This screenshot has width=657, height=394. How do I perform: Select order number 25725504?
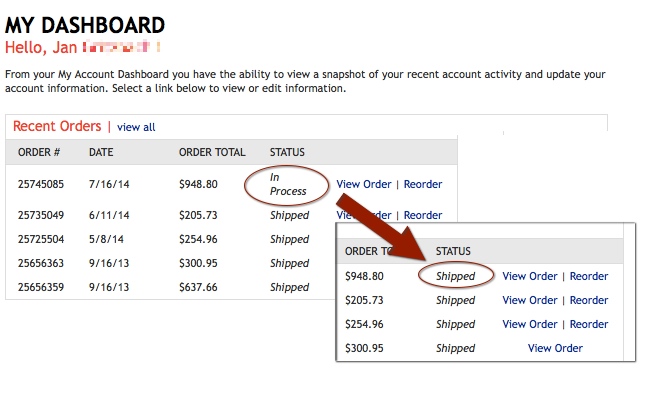41,239
